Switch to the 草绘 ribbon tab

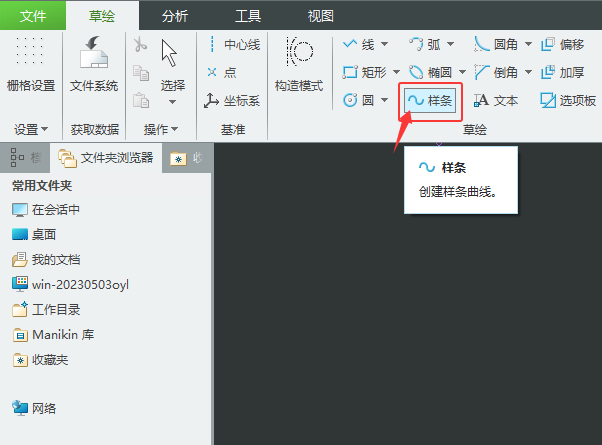102,16
